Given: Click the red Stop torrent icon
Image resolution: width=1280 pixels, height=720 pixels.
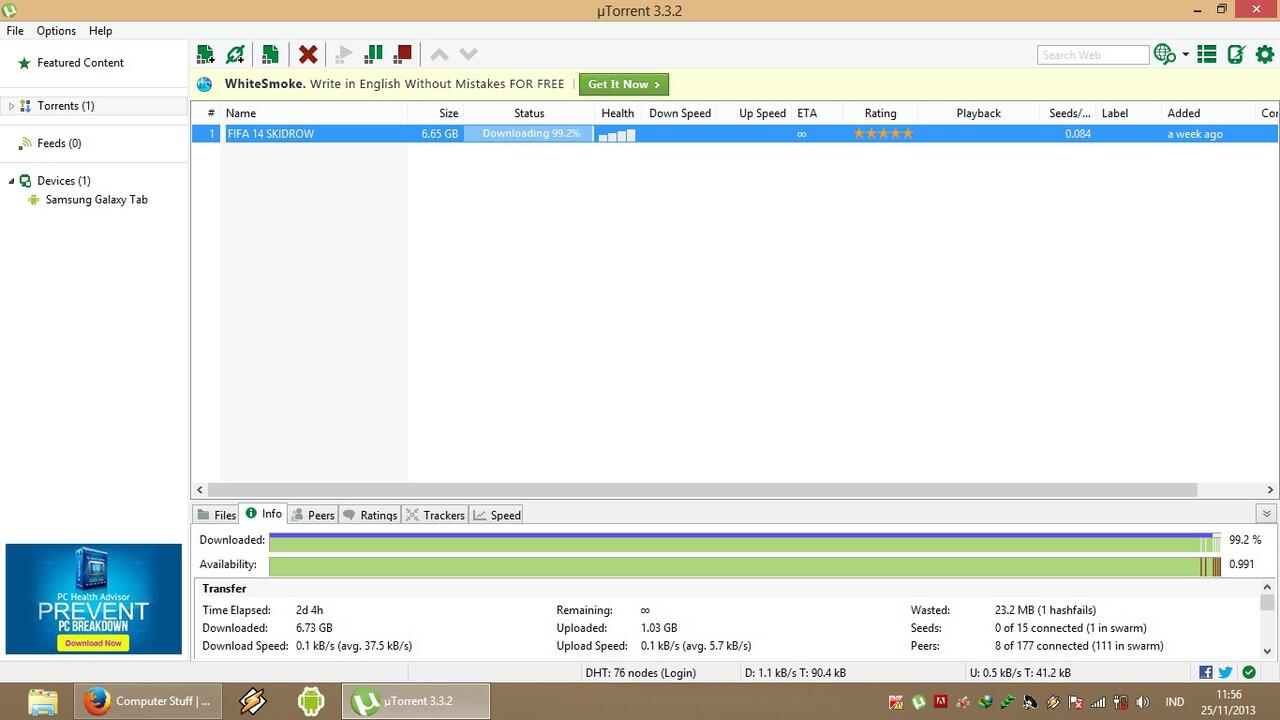Looking at the screenshot, I should coord(403,54).
